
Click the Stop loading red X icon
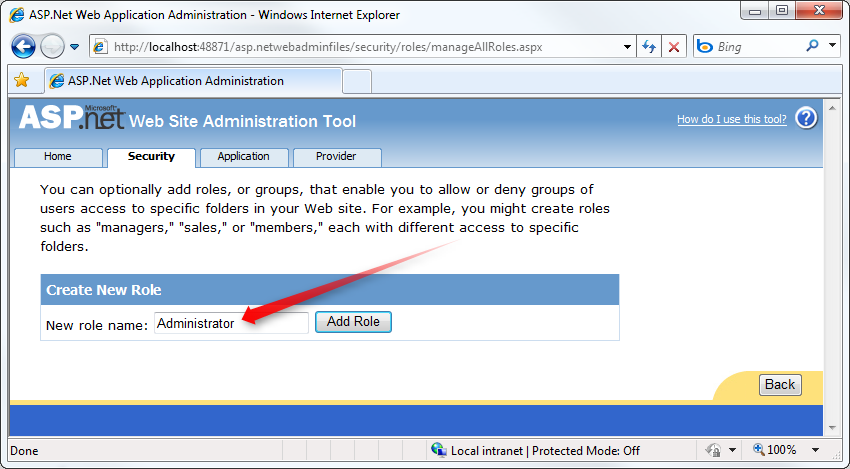[675, 47]
